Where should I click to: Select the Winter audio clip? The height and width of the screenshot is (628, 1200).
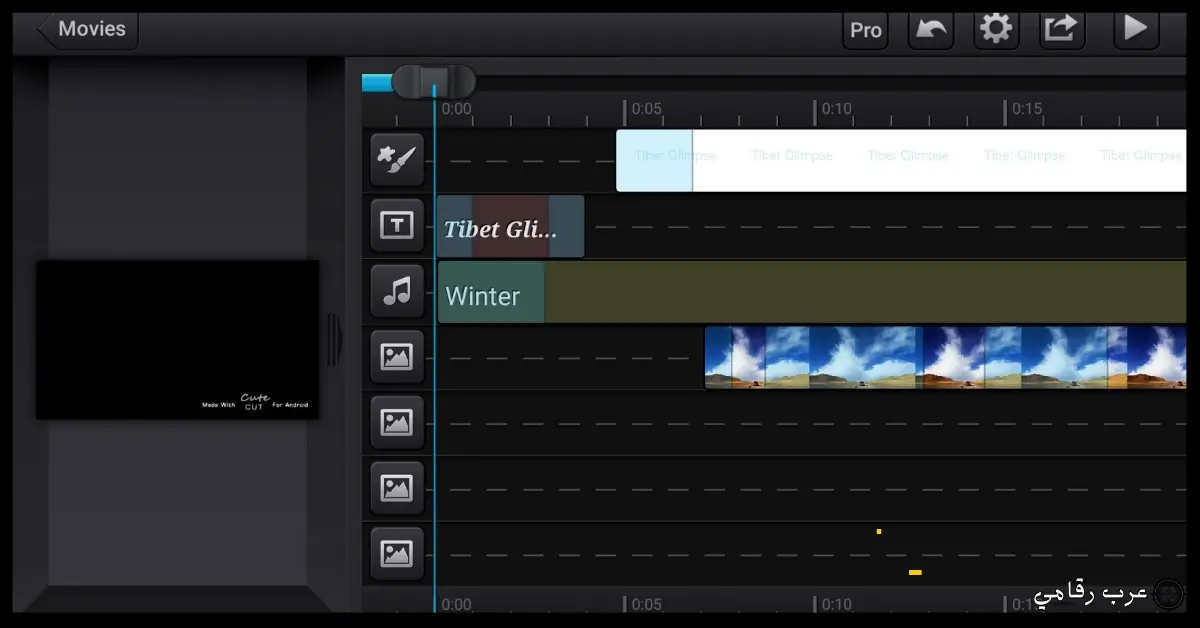click(811, 292)
